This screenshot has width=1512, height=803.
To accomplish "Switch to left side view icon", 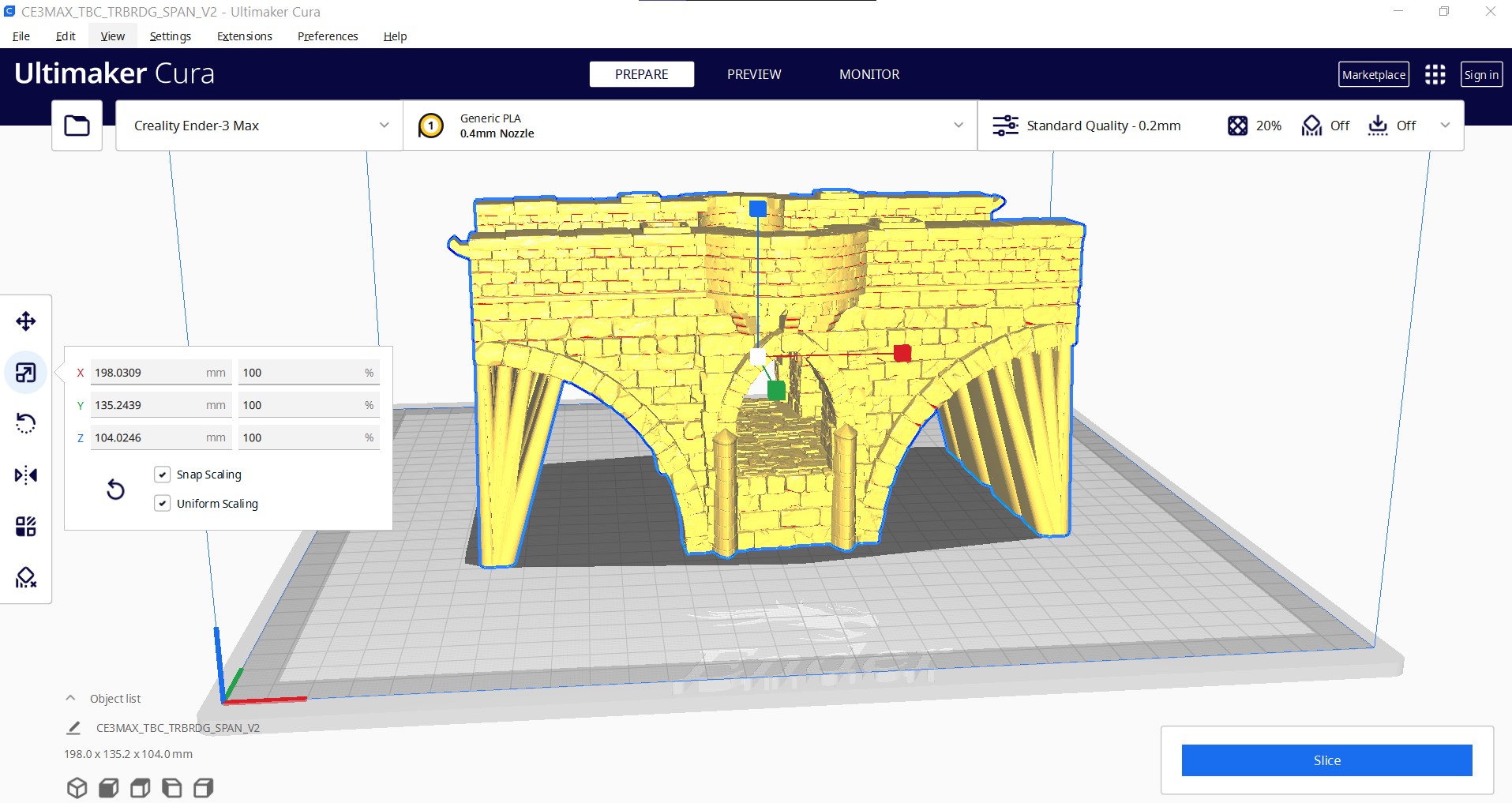I will click(171, 787).
